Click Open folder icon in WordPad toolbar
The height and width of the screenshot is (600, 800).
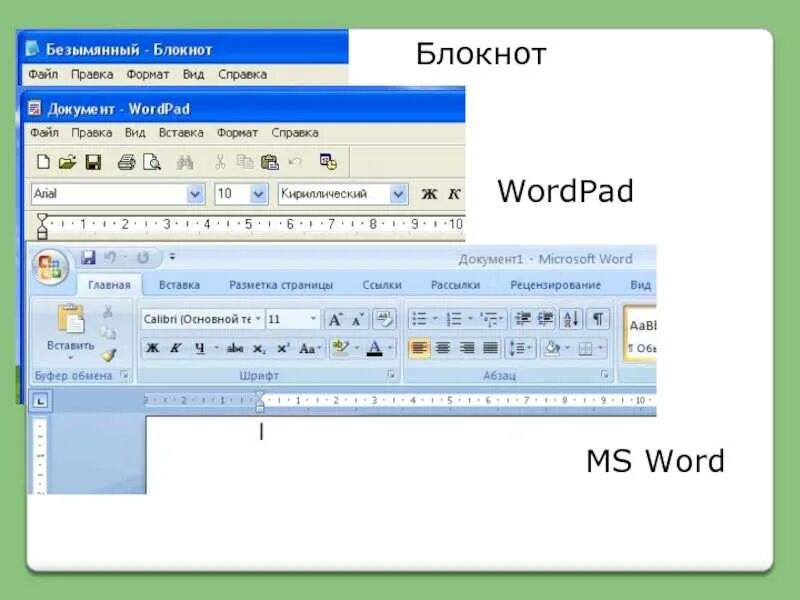tap(67, 162)
